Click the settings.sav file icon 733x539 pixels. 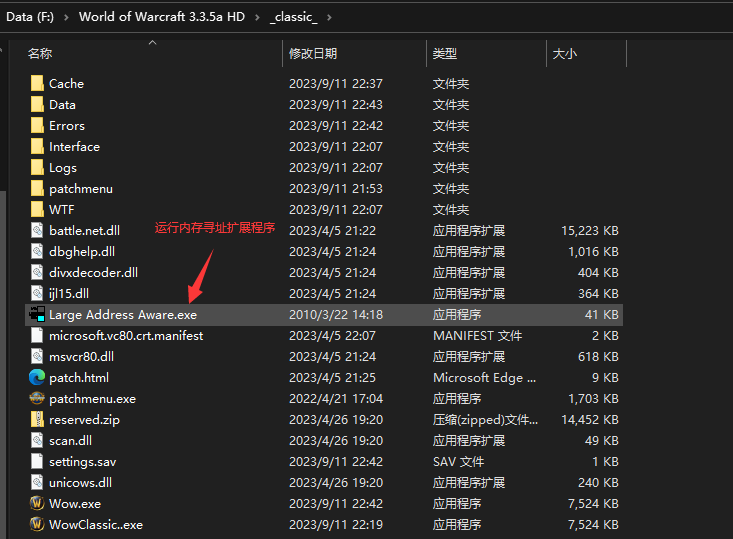pos(37,461)
